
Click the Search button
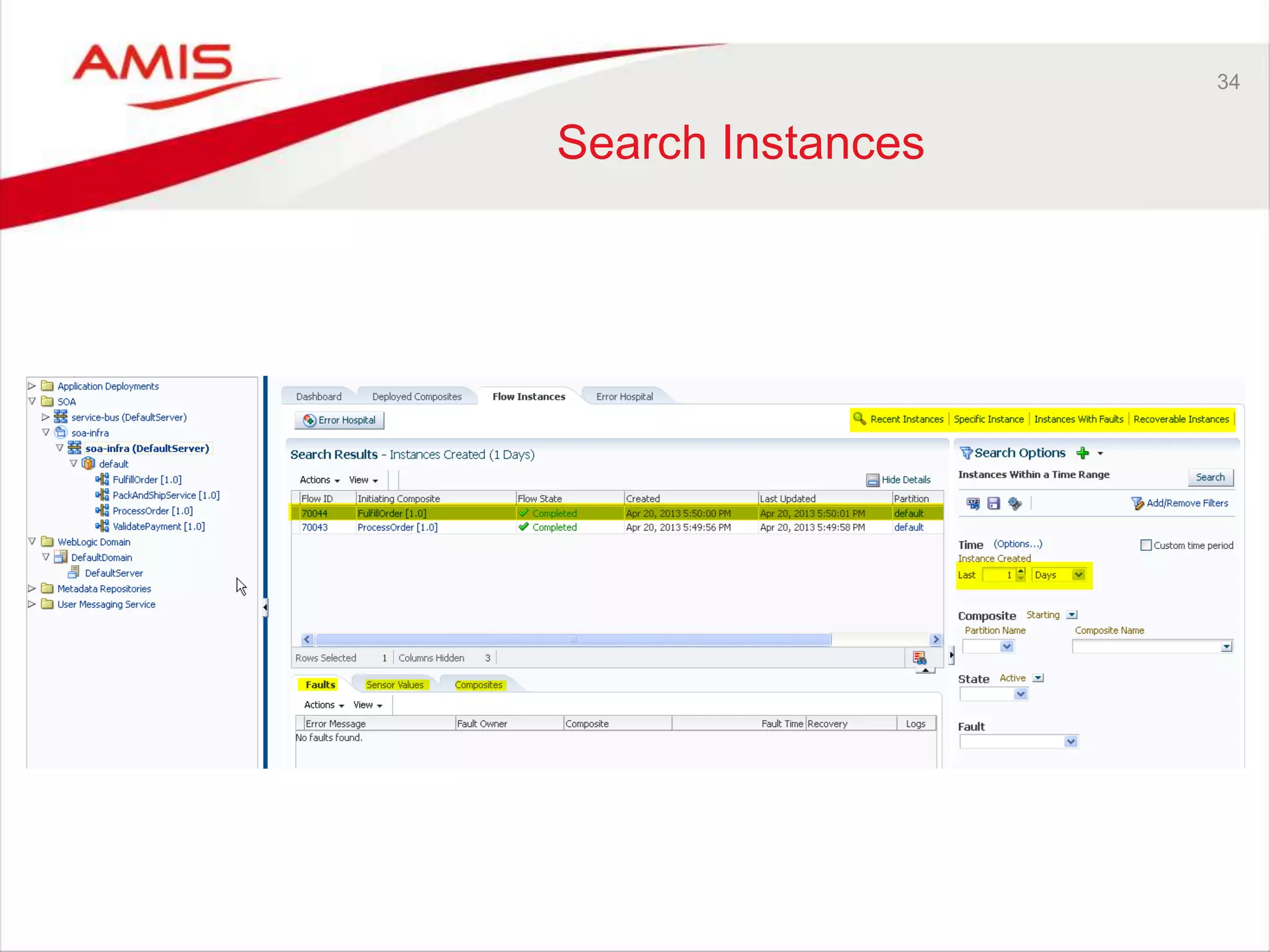[x=1210, y=477]
